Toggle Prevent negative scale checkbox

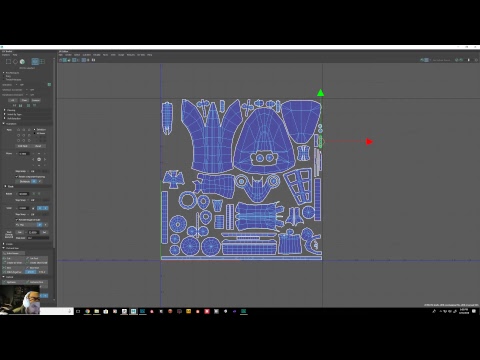click(x=16, y=220)
